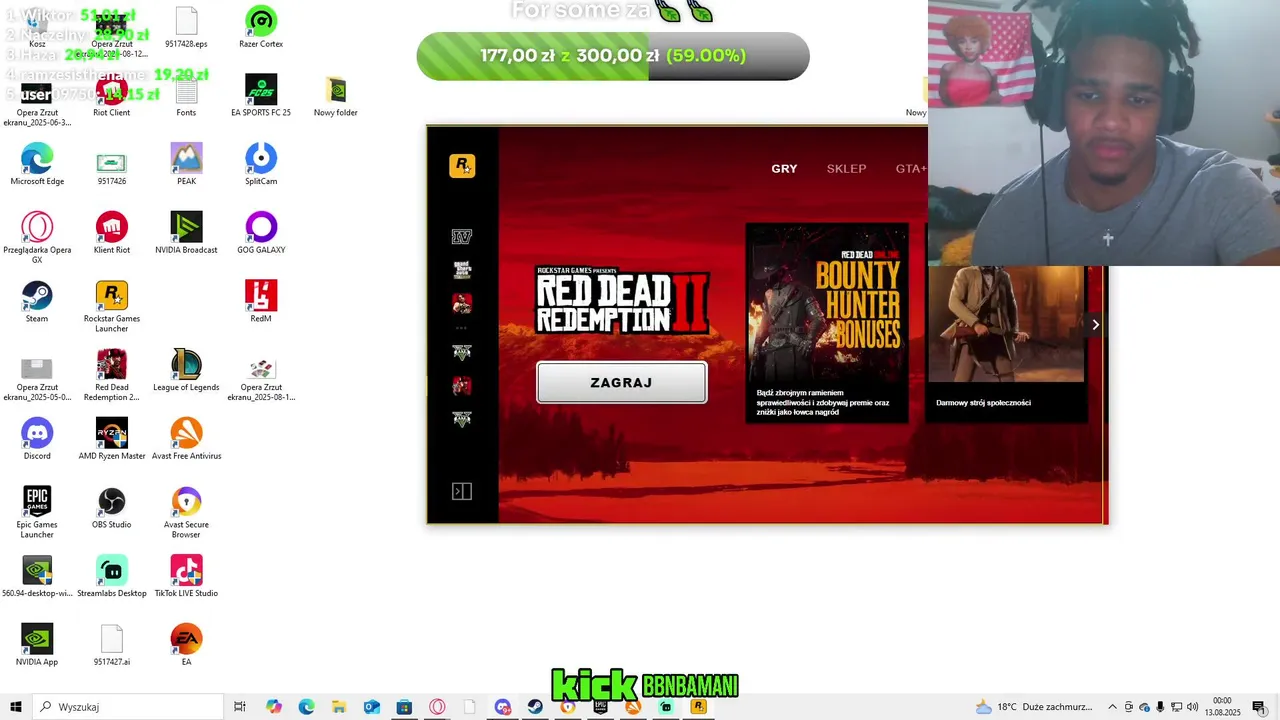Select Red Dead icon between the two GTA V icons
The image size is (1280, 720).
[461, 386]
